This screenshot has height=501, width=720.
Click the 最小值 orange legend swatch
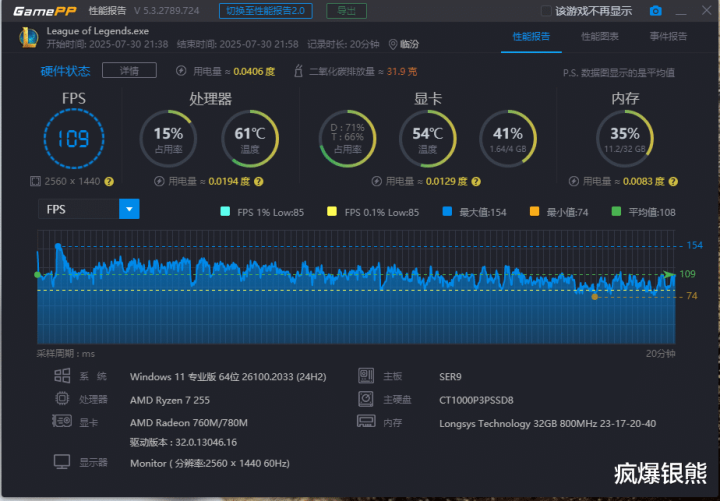tap(534, 211)
